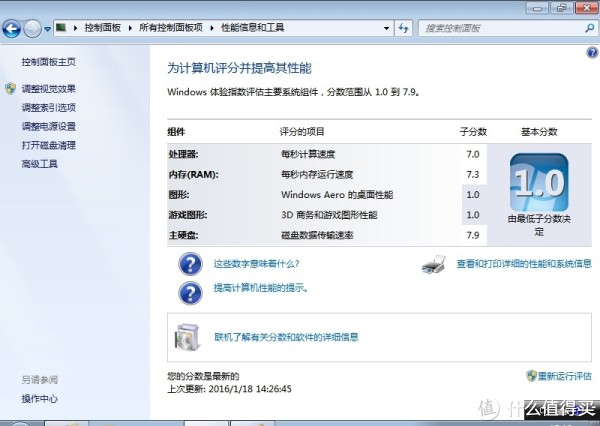Viewport: 600px width, 426px height.
Task: Click question icon beside 提高计算机性能的提示
Action: (x=190, y=293)
